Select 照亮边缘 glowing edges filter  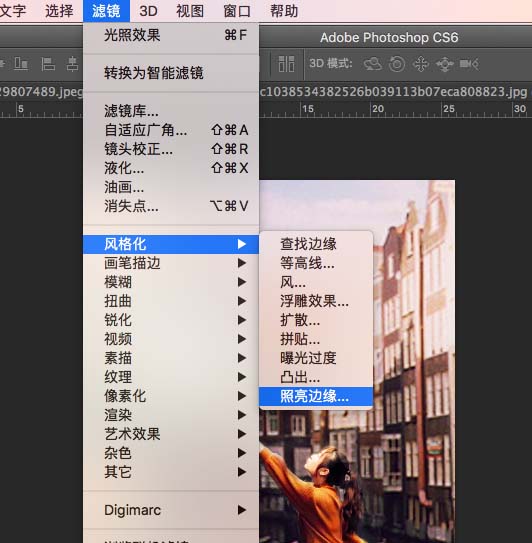[x=316, y=396]
